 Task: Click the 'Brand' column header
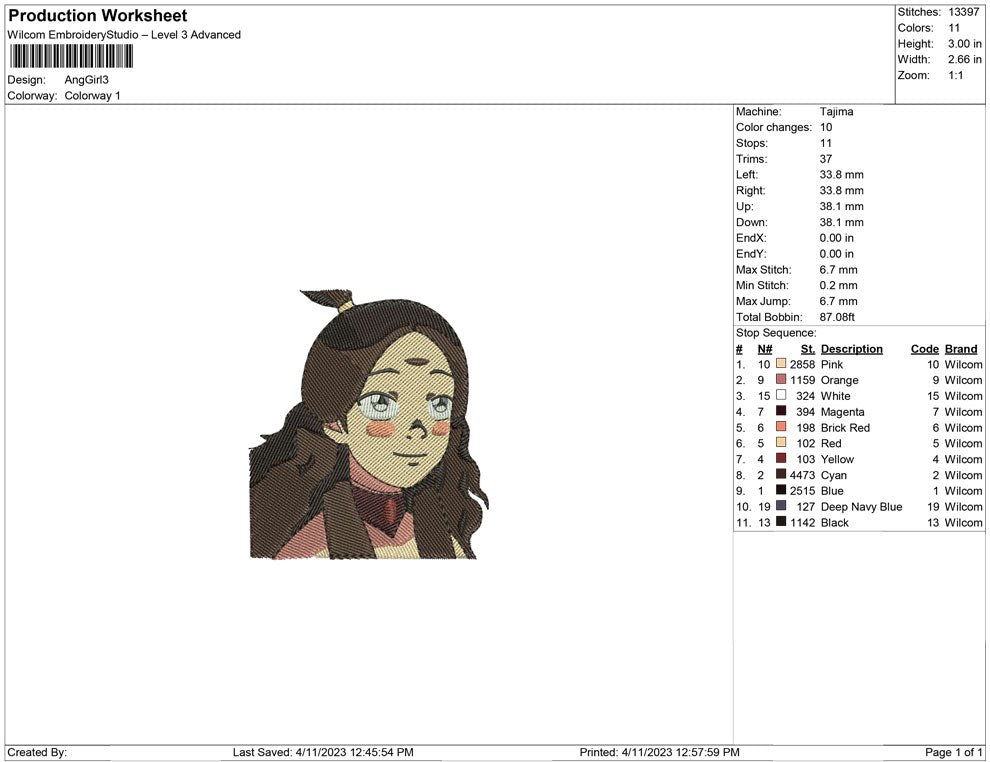pyautogui.click(x=961, y=349)
